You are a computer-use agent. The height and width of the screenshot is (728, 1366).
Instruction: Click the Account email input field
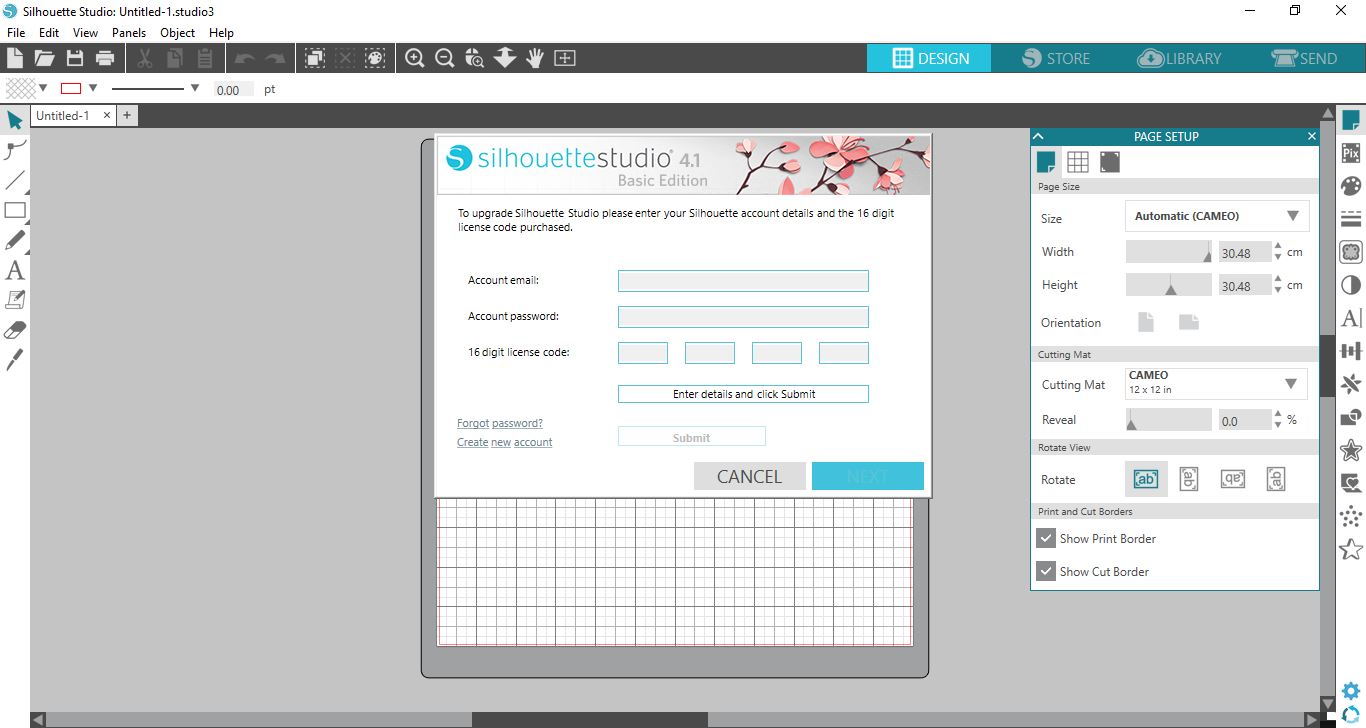pos(743,281)
